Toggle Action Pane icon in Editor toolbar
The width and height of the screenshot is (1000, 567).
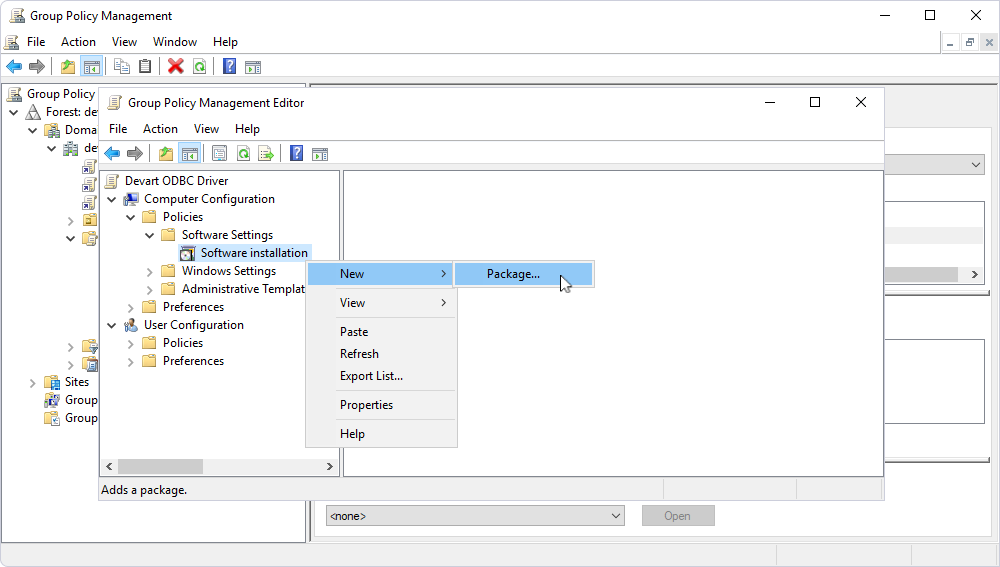pos(320,154)
